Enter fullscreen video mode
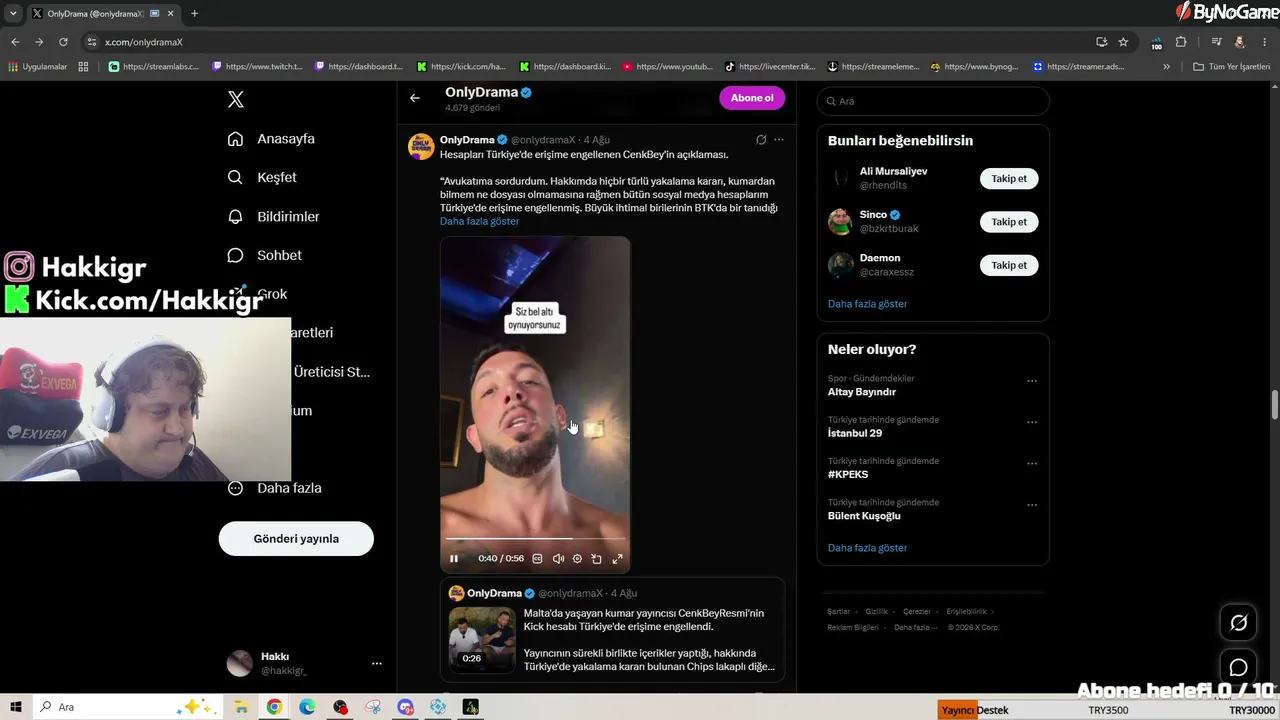 [x=617, y=559]
